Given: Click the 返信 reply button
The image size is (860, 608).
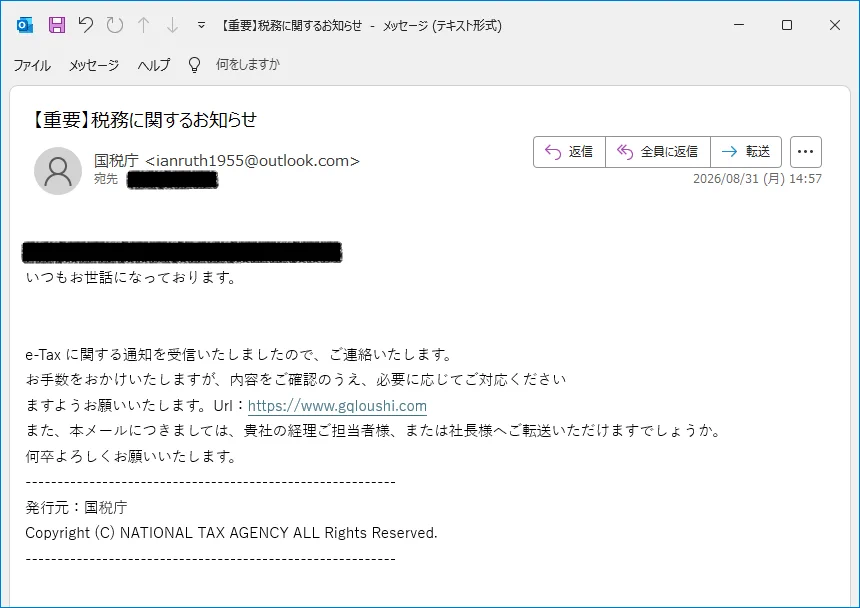Looking at the screenshot, I should 569,152.
